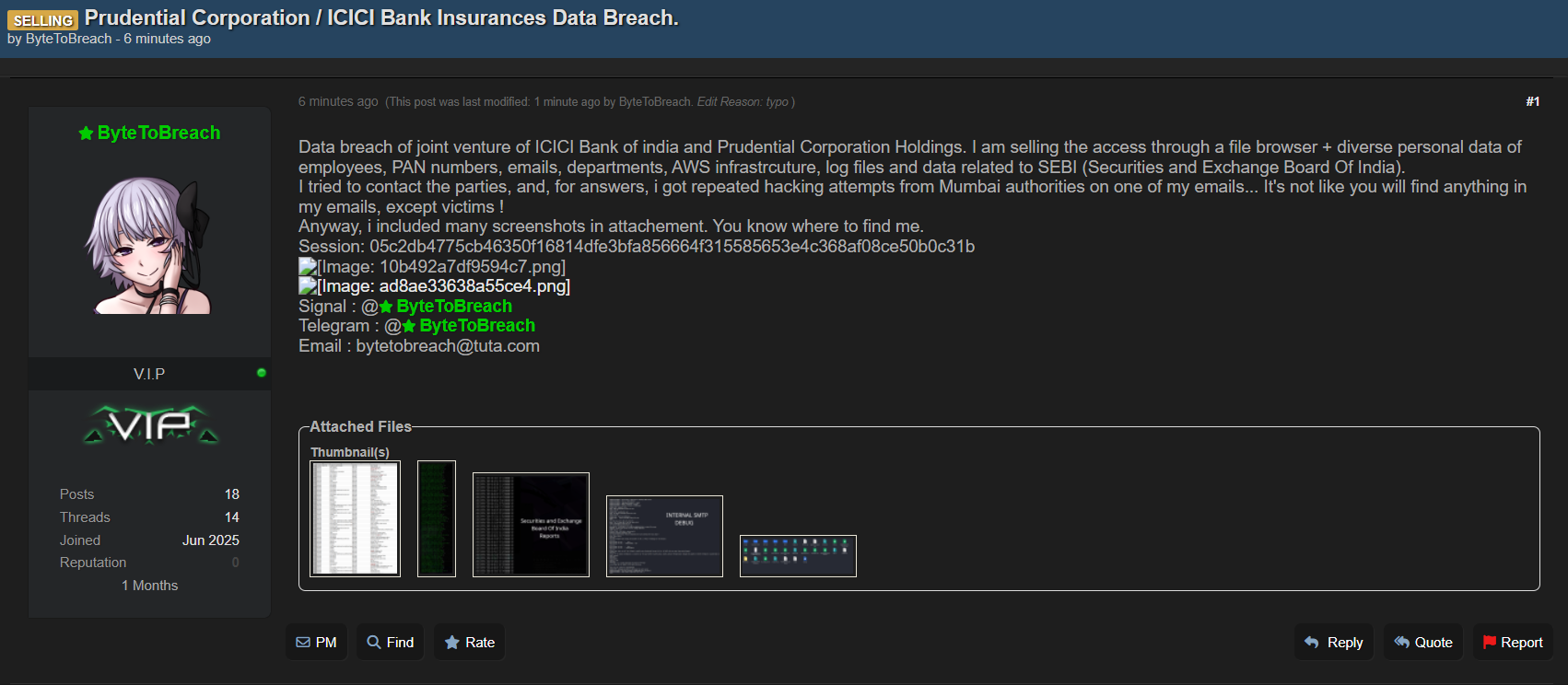The width and height of the screenshot is (1568, 685).
Task: Click the Session ID hash text
Action: (x=673, y=247)
